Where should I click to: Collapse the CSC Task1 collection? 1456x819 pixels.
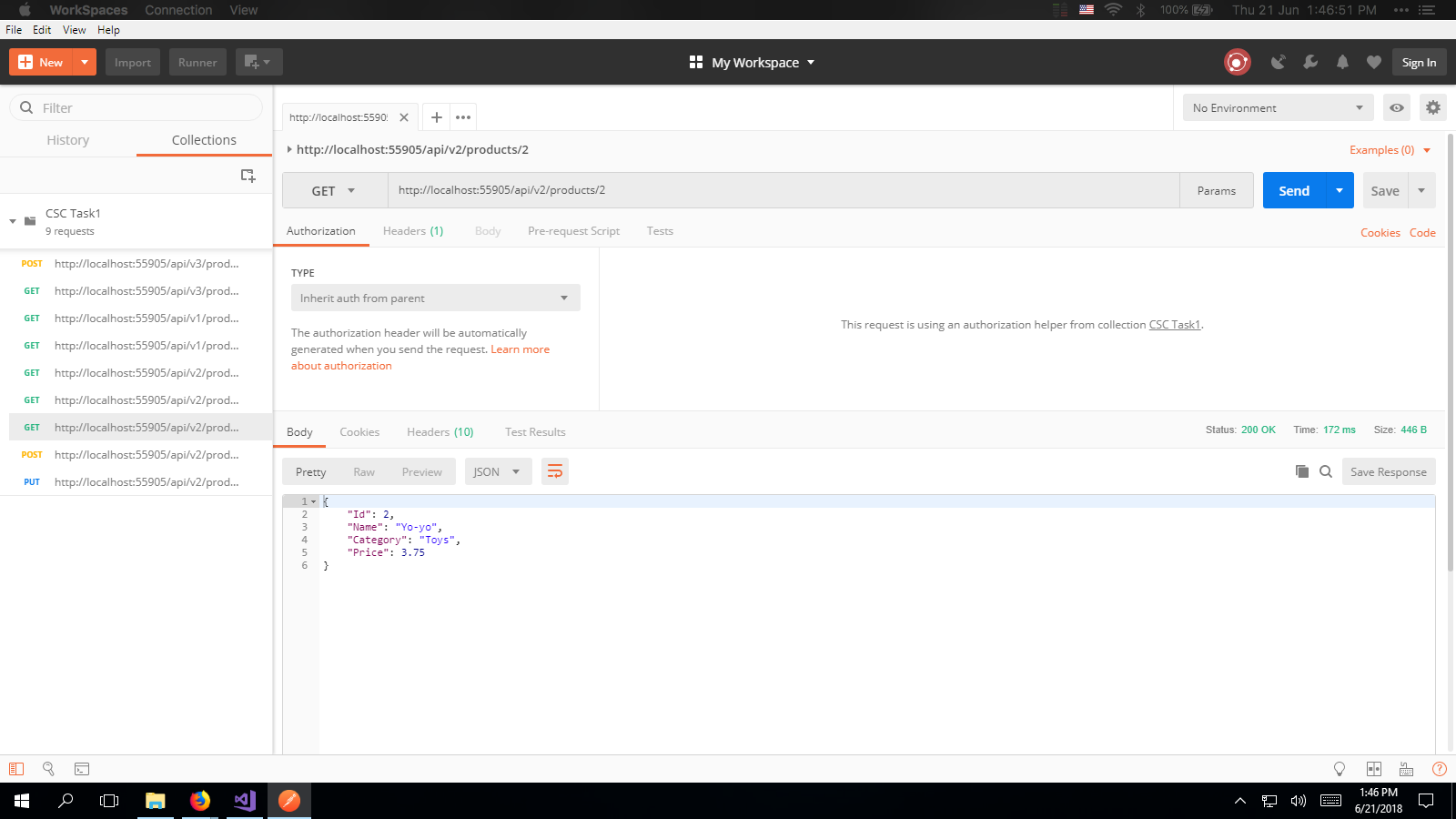pyautogui.click(x=13, y=221)
